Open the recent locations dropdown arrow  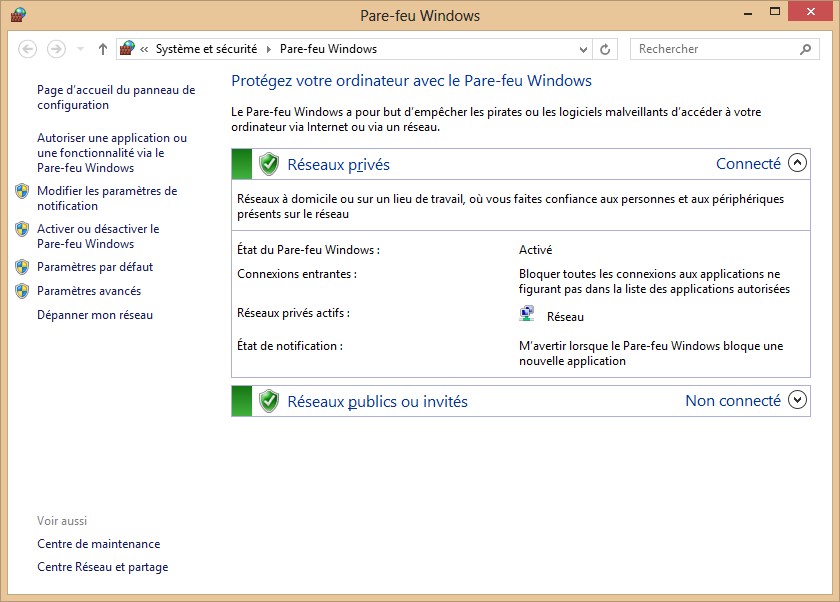(80, 49)
